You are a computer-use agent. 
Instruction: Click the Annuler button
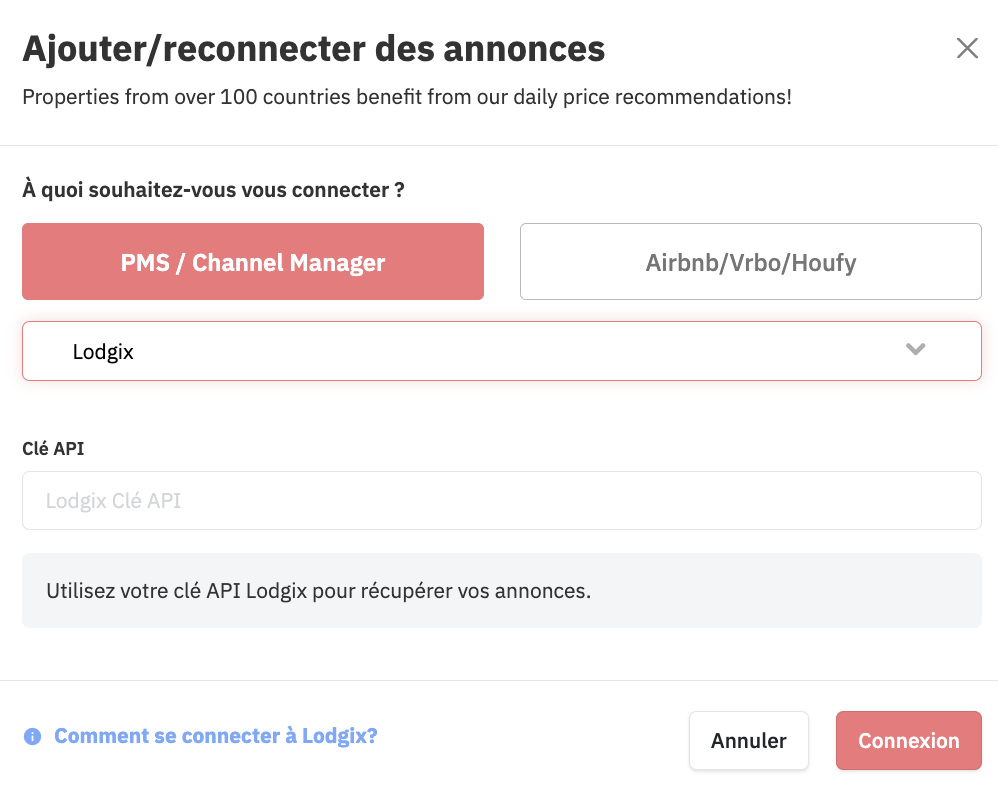tap(748, 741)
